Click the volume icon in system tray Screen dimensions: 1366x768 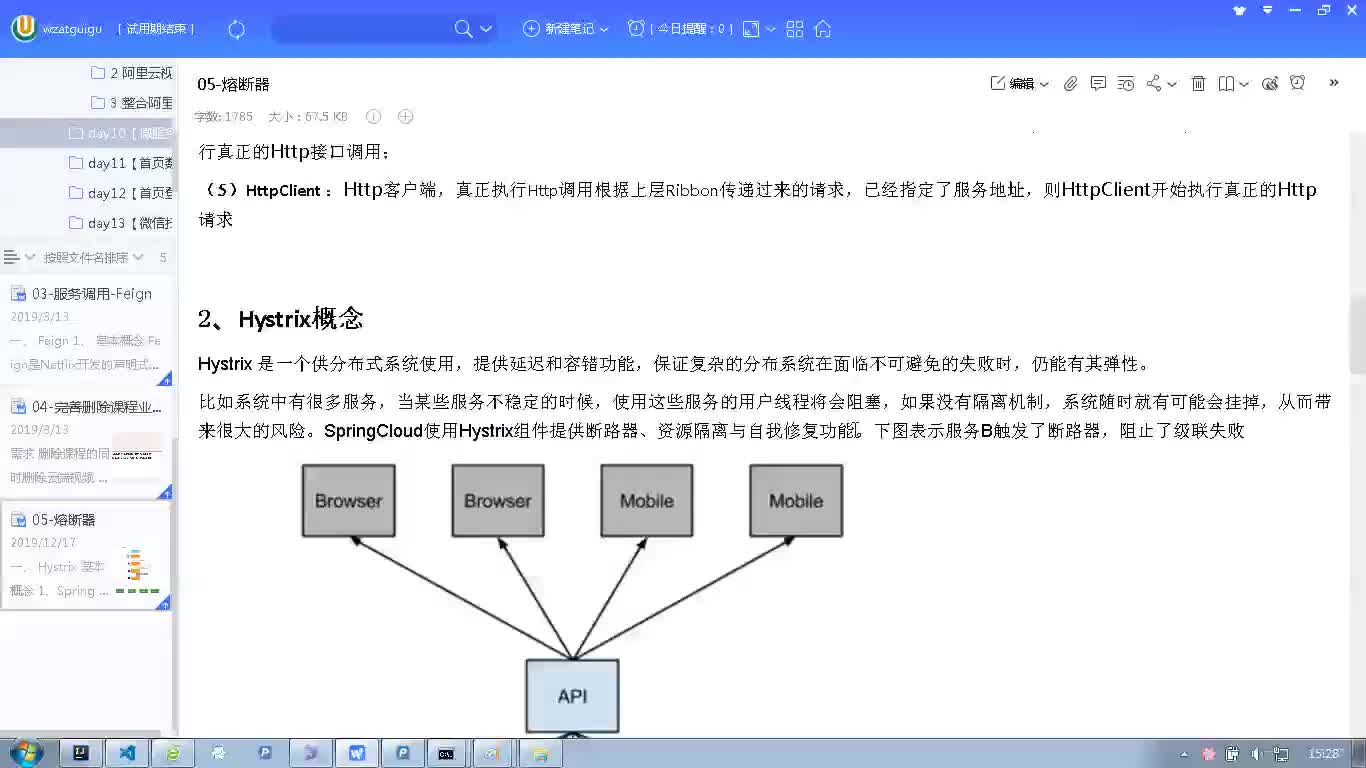(x=1257, y=754)
